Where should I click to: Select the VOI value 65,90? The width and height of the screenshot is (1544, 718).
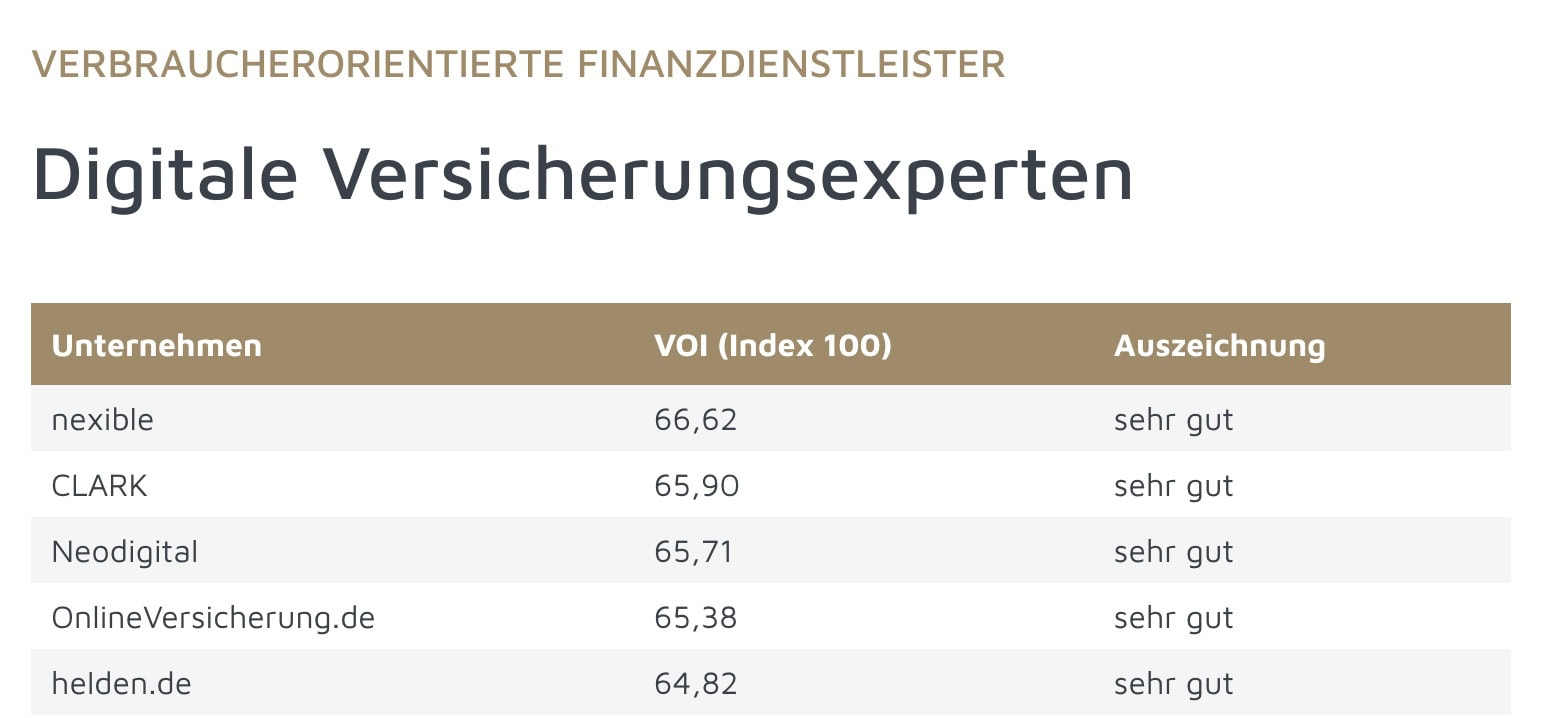(696, 485)
